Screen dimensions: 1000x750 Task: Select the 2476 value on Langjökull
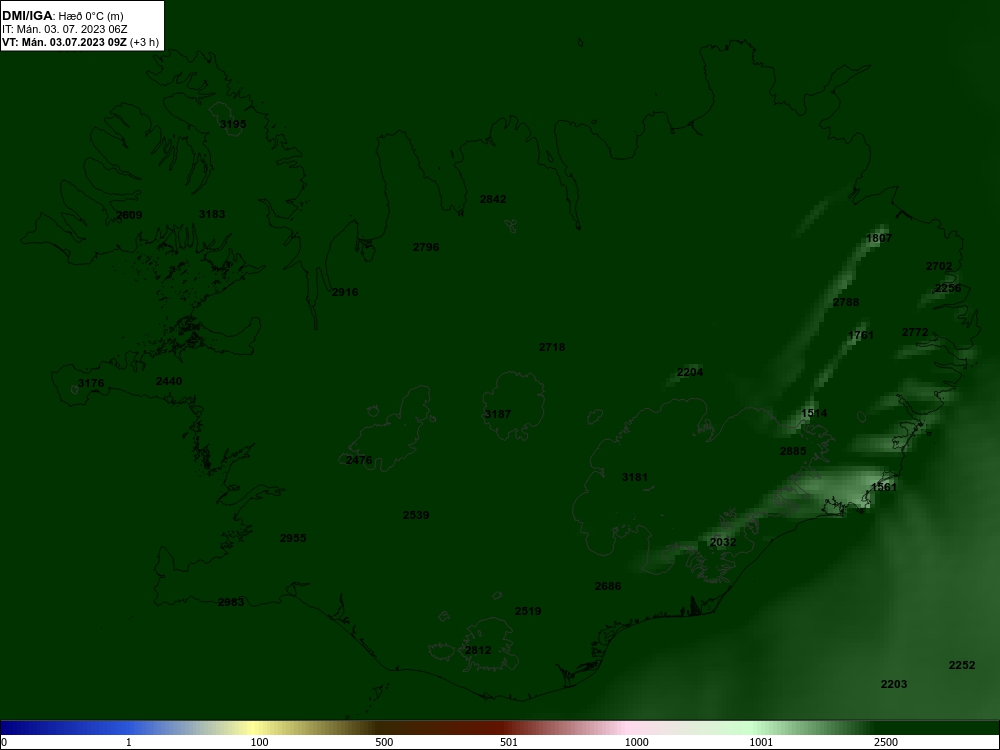pyautogui.click(x=359, y=460)
